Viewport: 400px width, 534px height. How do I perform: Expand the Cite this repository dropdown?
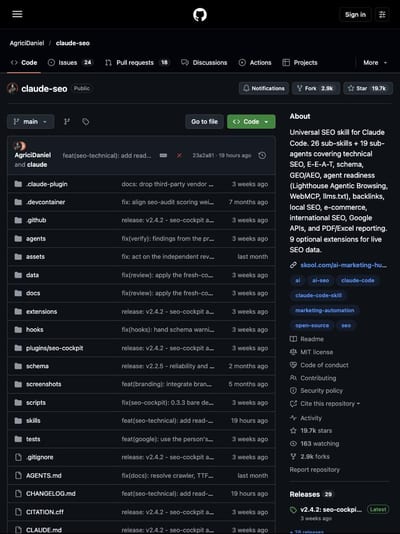[330, 404]
